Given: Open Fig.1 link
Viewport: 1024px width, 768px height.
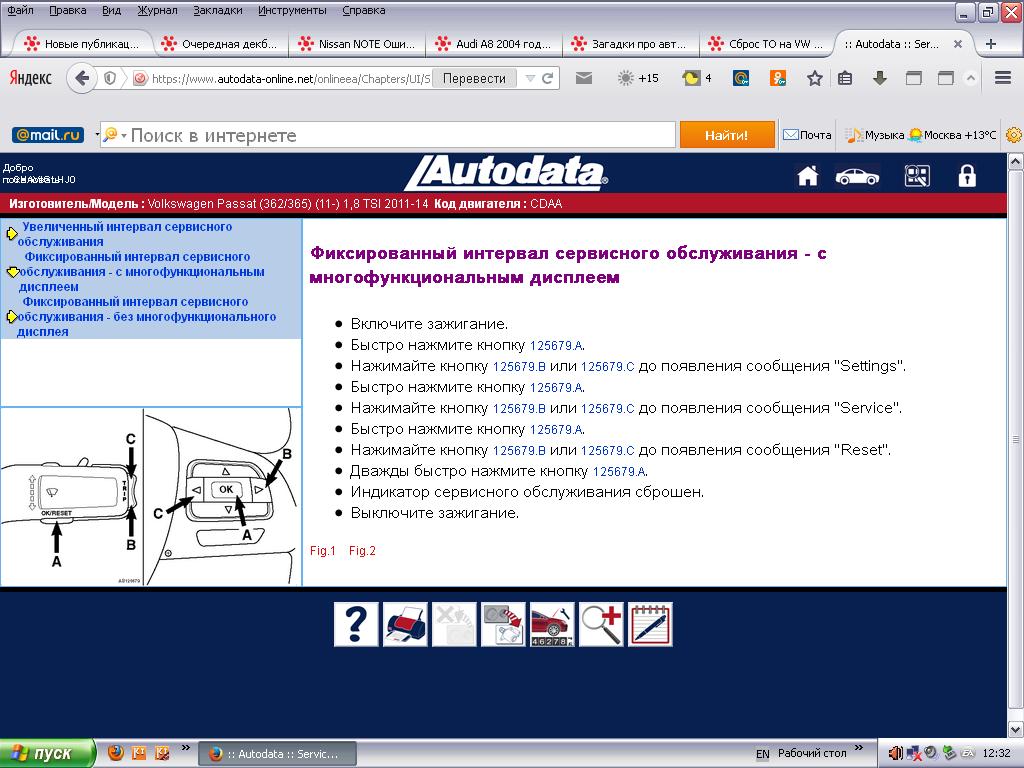Looking at the screenshot, I should click(323, 551).
